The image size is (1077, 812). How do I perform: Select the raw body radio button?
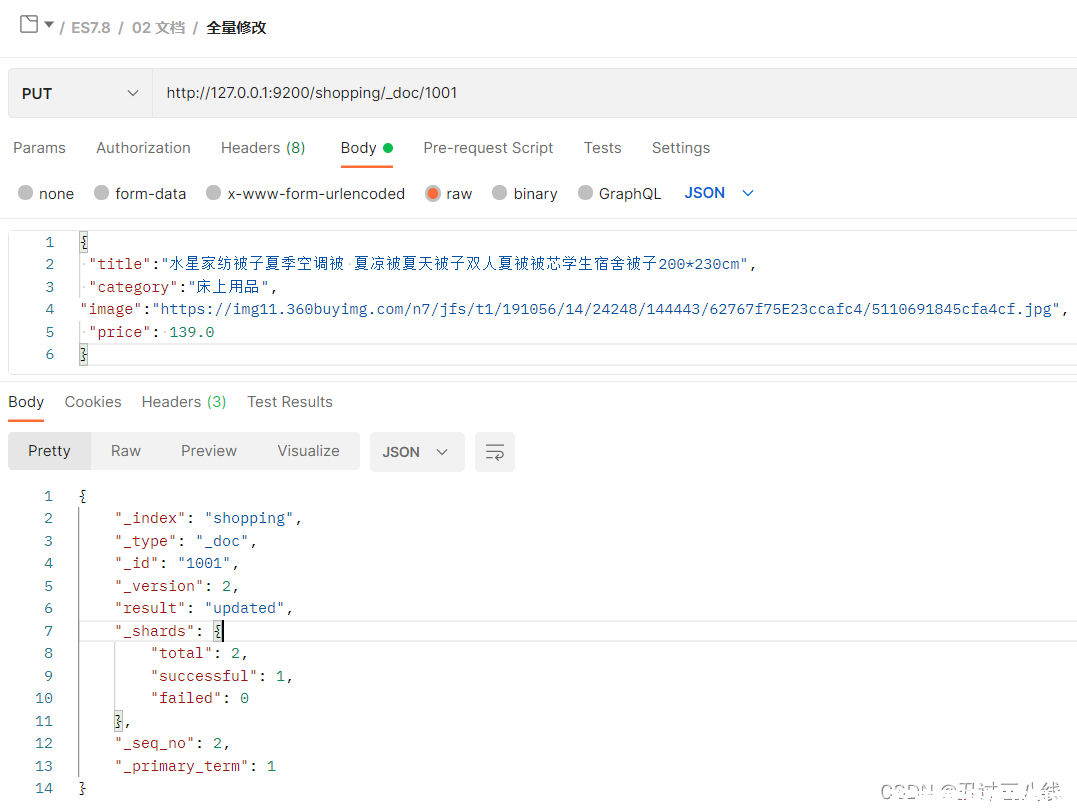coord(433,193)
